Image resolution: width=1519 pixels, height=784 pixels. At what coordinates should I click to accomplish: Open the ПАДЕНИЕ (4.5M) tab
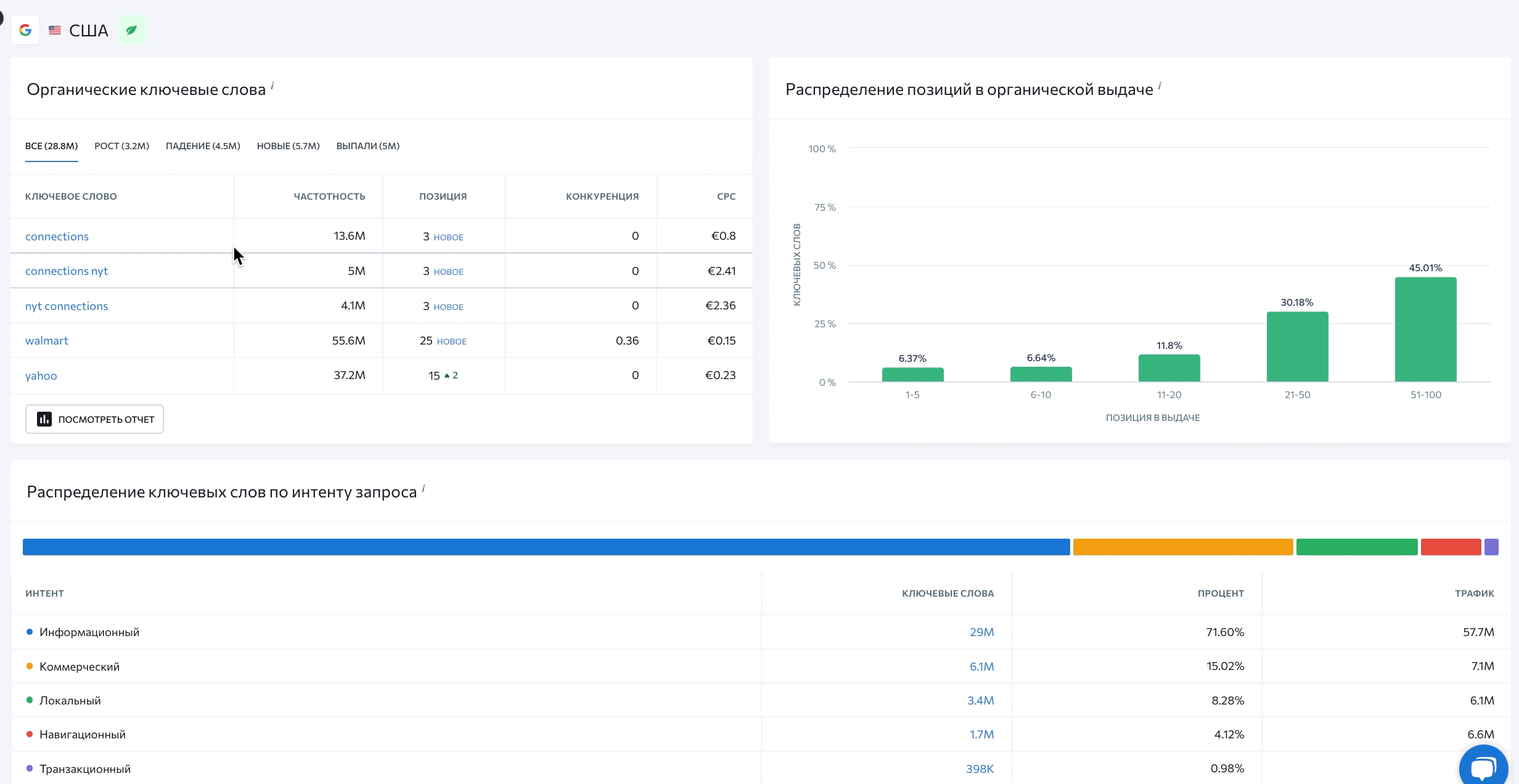click(203, 146)
